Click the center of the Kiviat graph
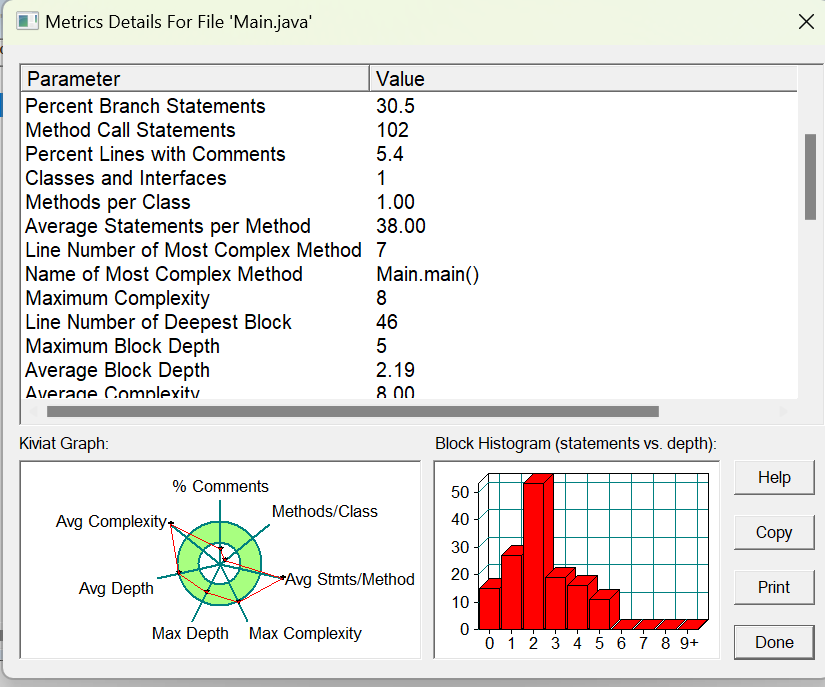Screen dimensions: 825x687 pyautogui.click(x=219, y=563)
